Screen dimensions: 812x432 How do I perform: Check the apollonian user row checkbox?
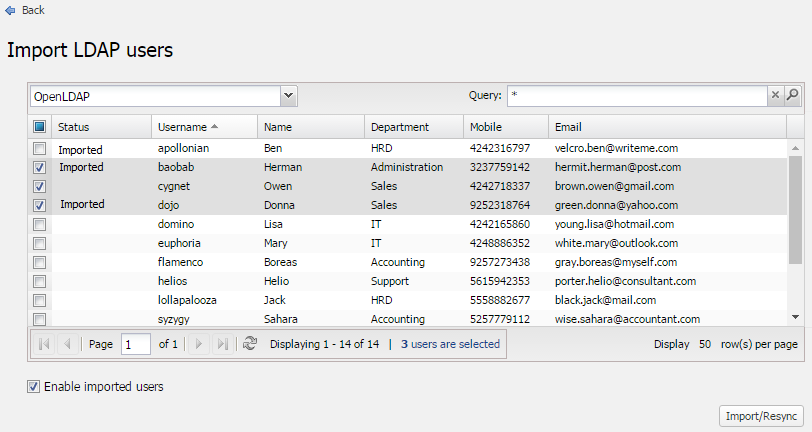click(39, 148)
